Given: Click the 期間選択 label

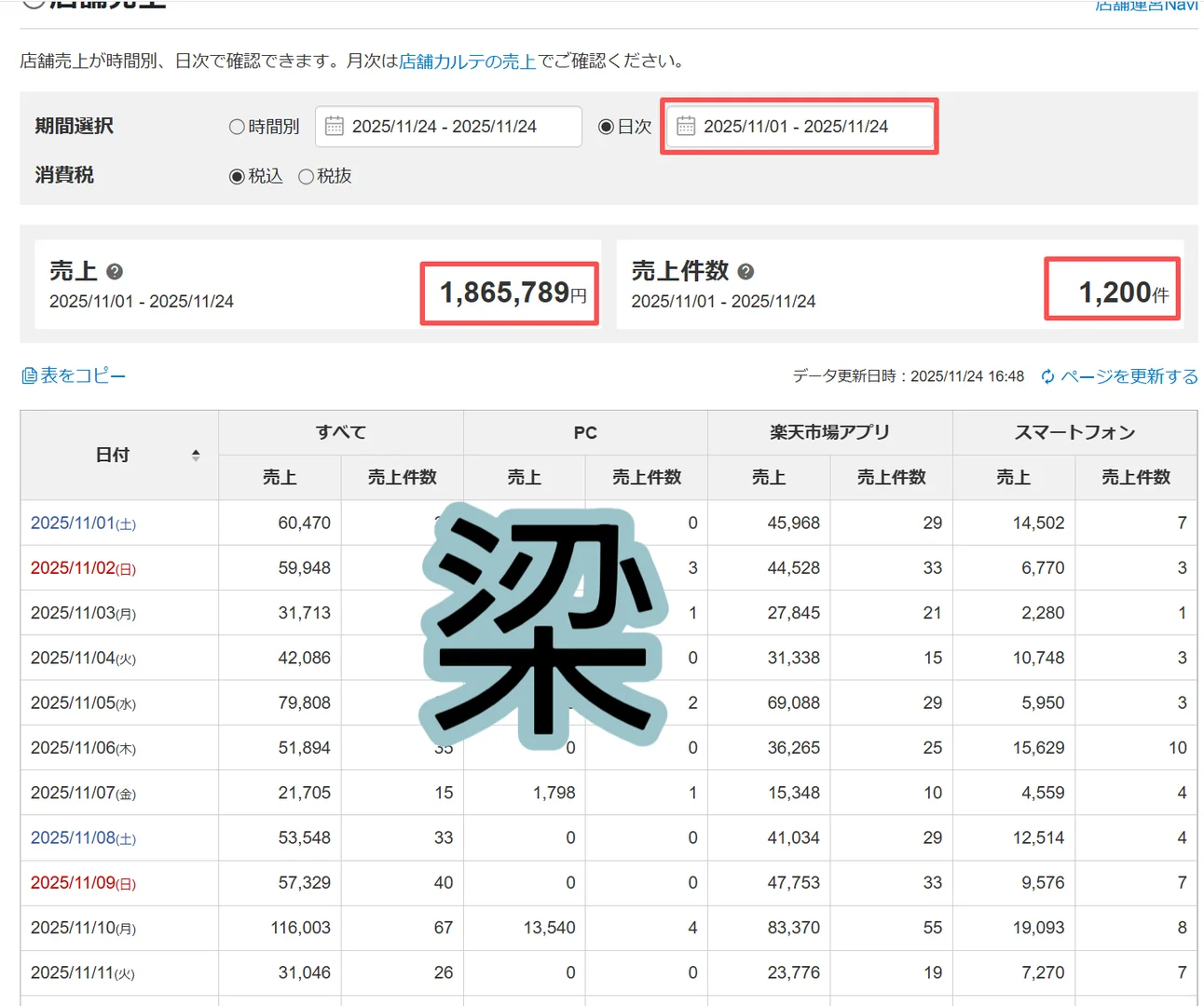Looking at the screenshot, I should coord(75,126).
